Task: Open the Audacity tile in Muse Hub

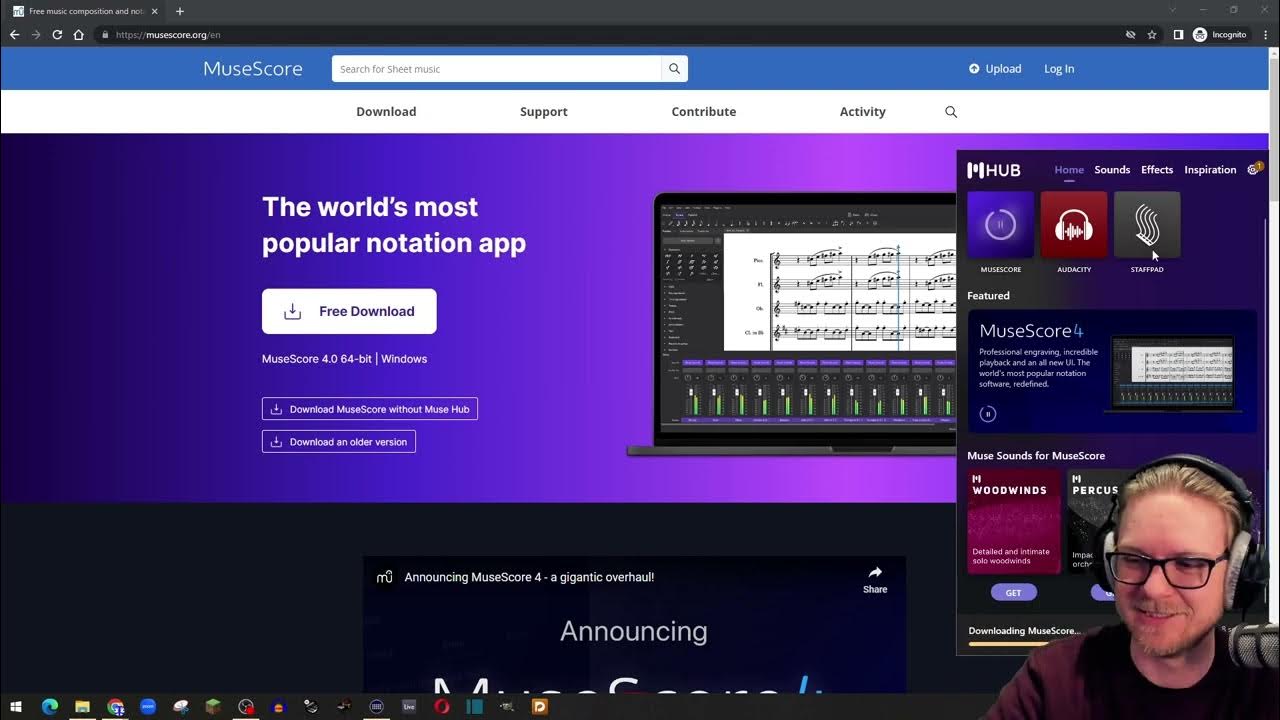Action: click(x=1074, y=225)
